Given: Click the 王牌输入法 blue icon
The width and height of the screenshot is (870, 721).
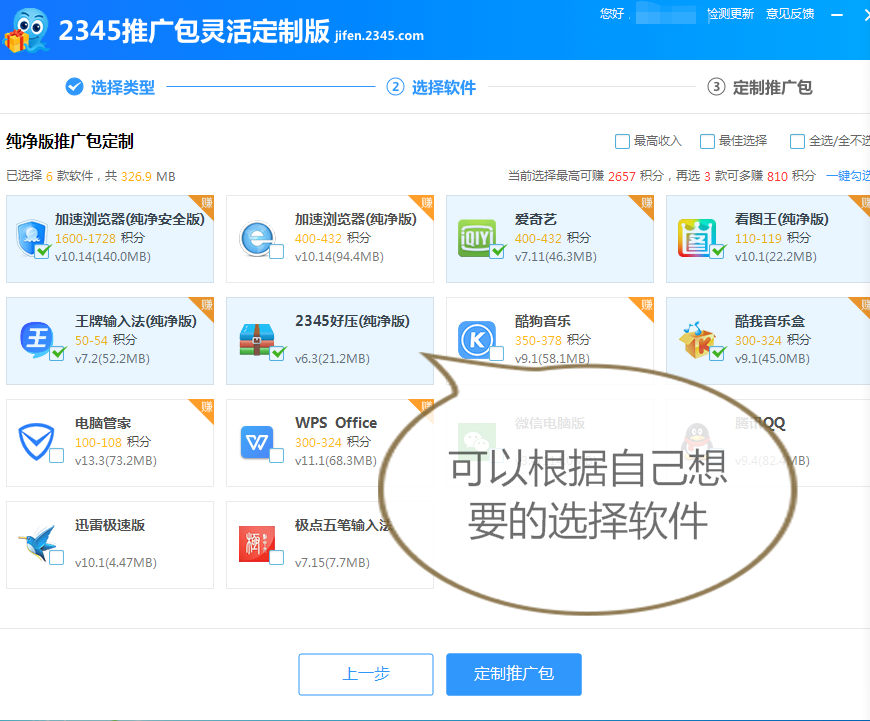Looking at the screenshot, I should click(x=37, y=339).
